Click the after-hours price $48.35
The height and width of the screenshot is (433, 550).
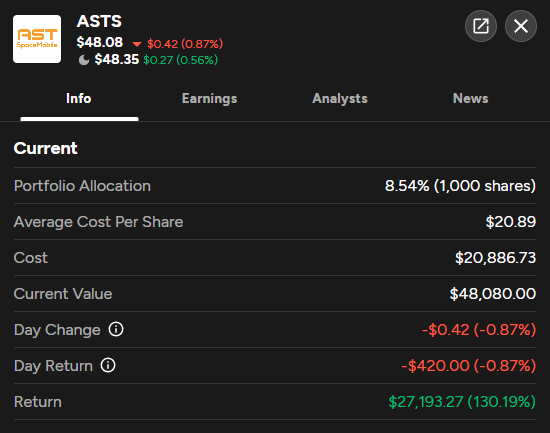pos(117,59)
